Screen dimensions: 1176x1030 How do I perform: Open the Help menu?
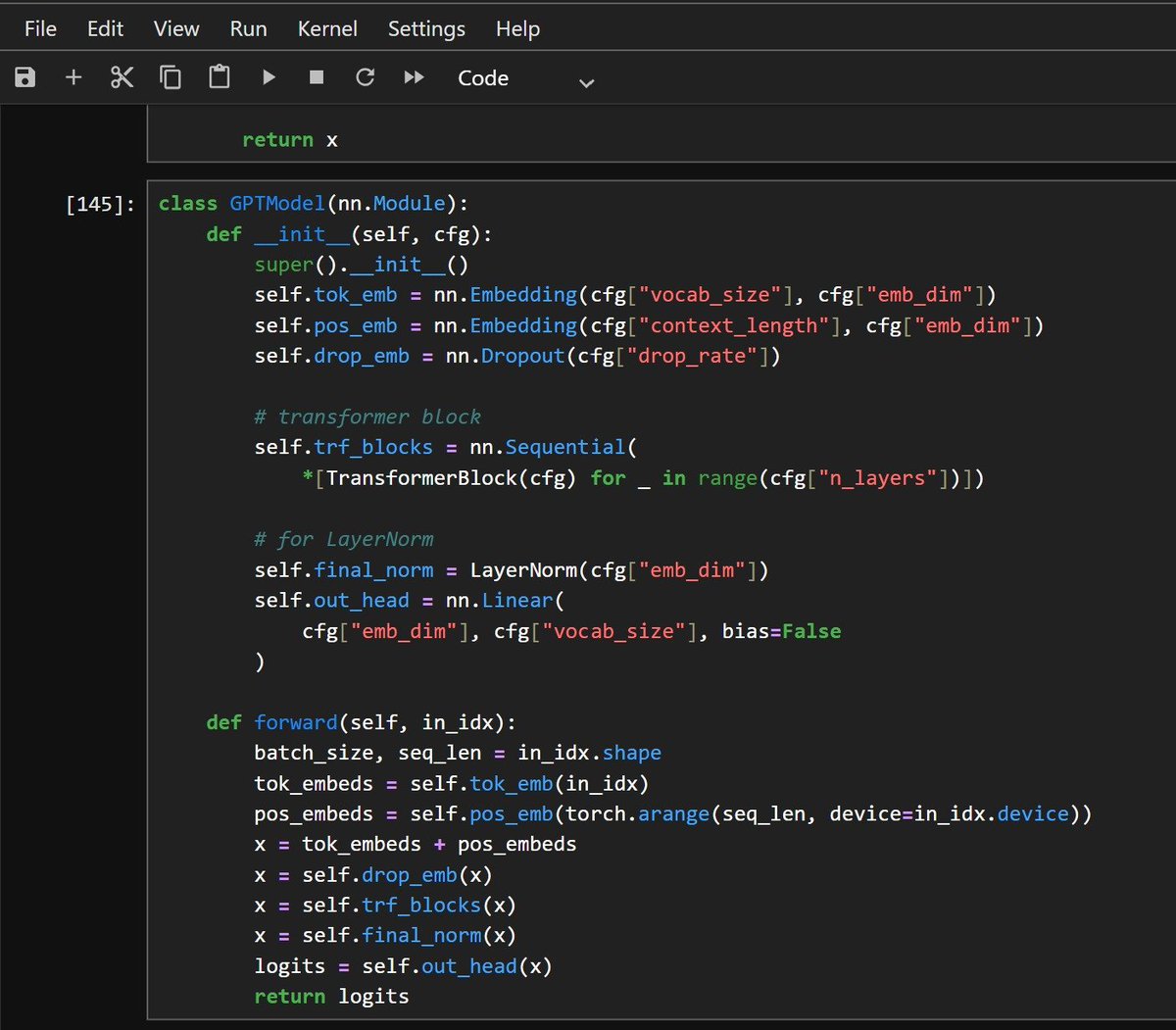(x=517, y=29)
